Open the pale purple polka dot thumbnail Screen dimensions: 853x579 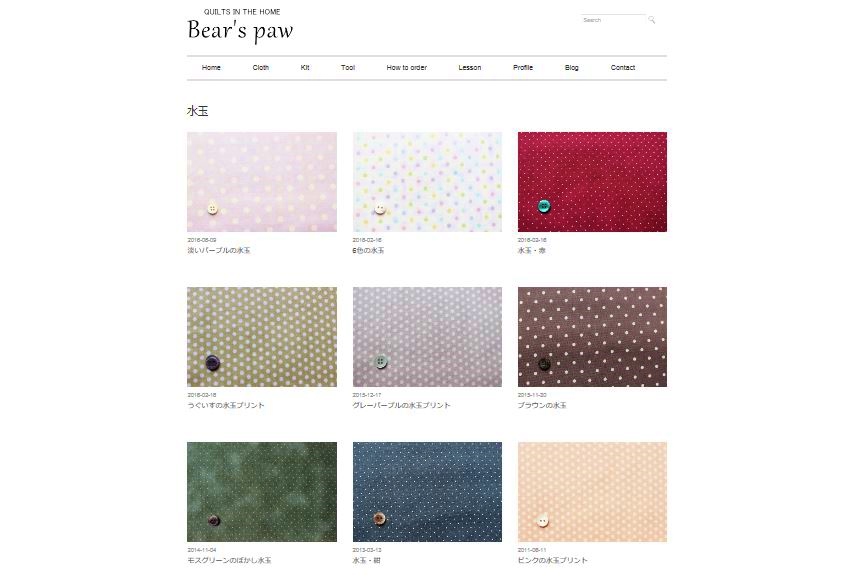(262, 182)
